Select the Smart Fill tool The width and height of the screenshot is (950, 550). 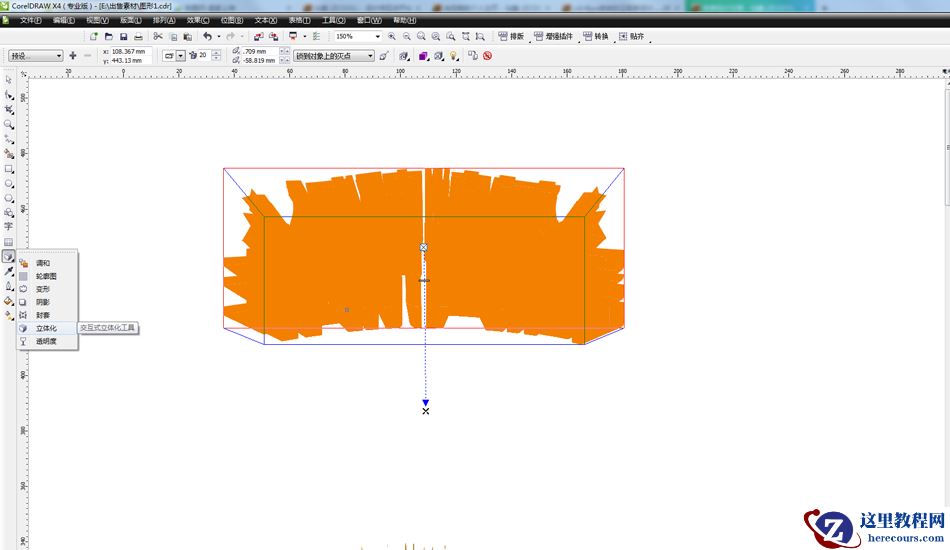pyautogui.click(x=8, y=154)
